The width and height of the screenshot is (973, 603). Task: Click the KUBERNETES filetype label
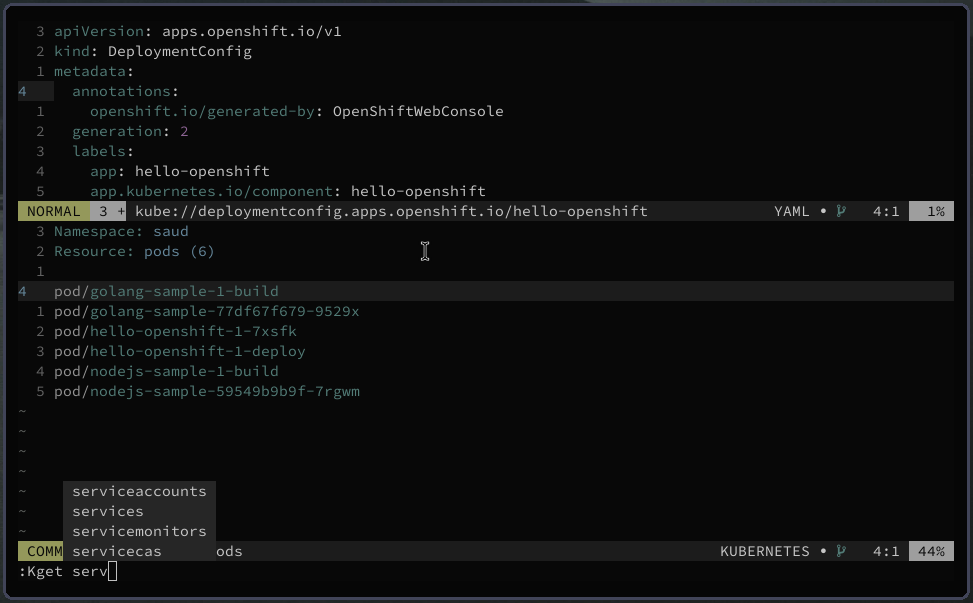point(764,551)
